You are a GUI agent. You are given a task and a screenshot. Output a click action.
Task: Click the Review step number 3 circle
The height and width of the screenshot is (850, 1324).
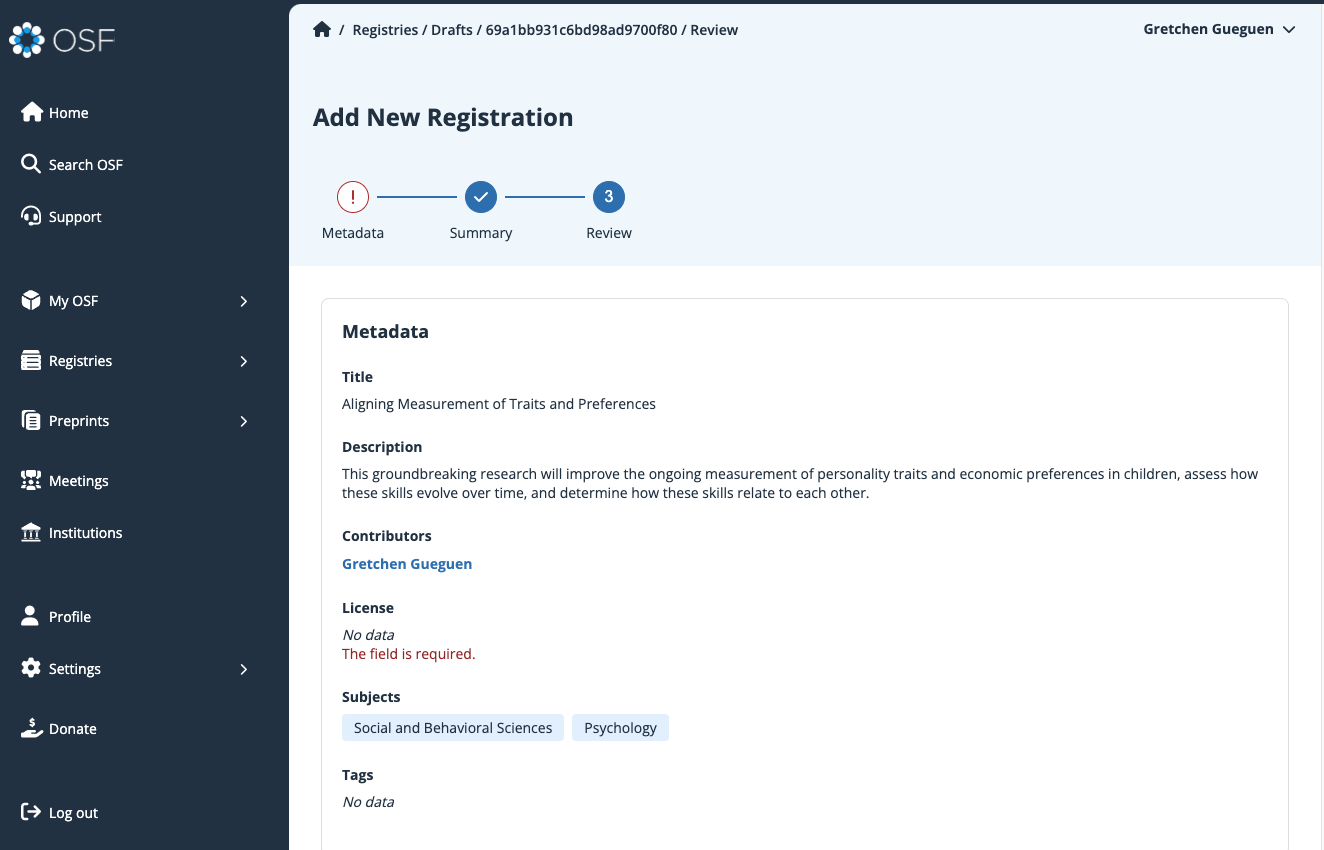tap(609, 197)
